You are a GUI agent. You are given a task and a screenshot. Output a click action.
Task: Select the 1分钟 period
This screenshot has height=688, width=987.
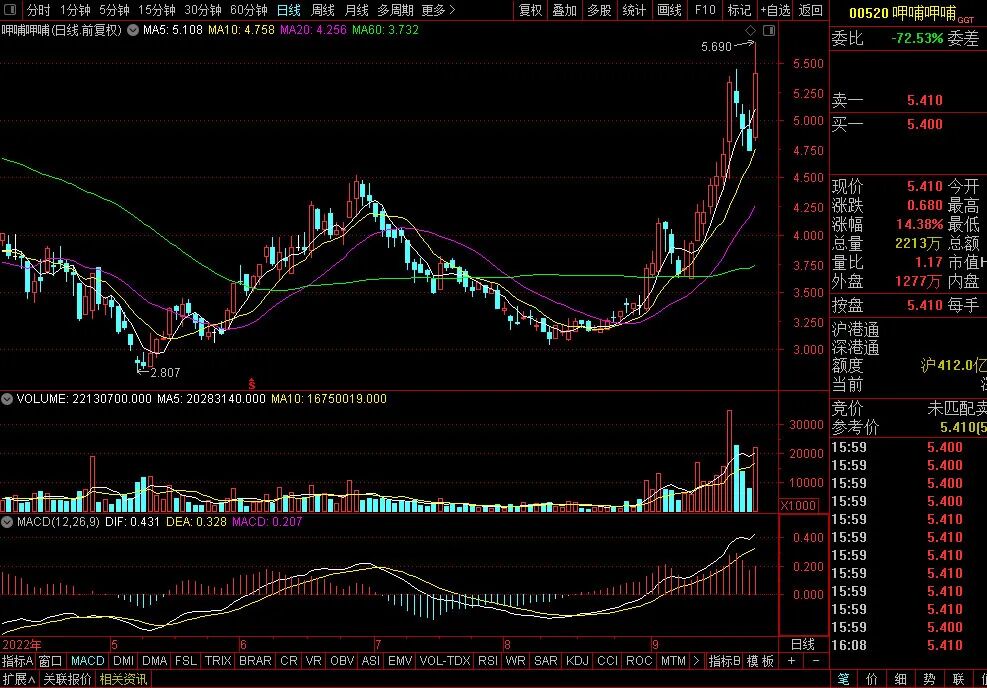[75, 10]
